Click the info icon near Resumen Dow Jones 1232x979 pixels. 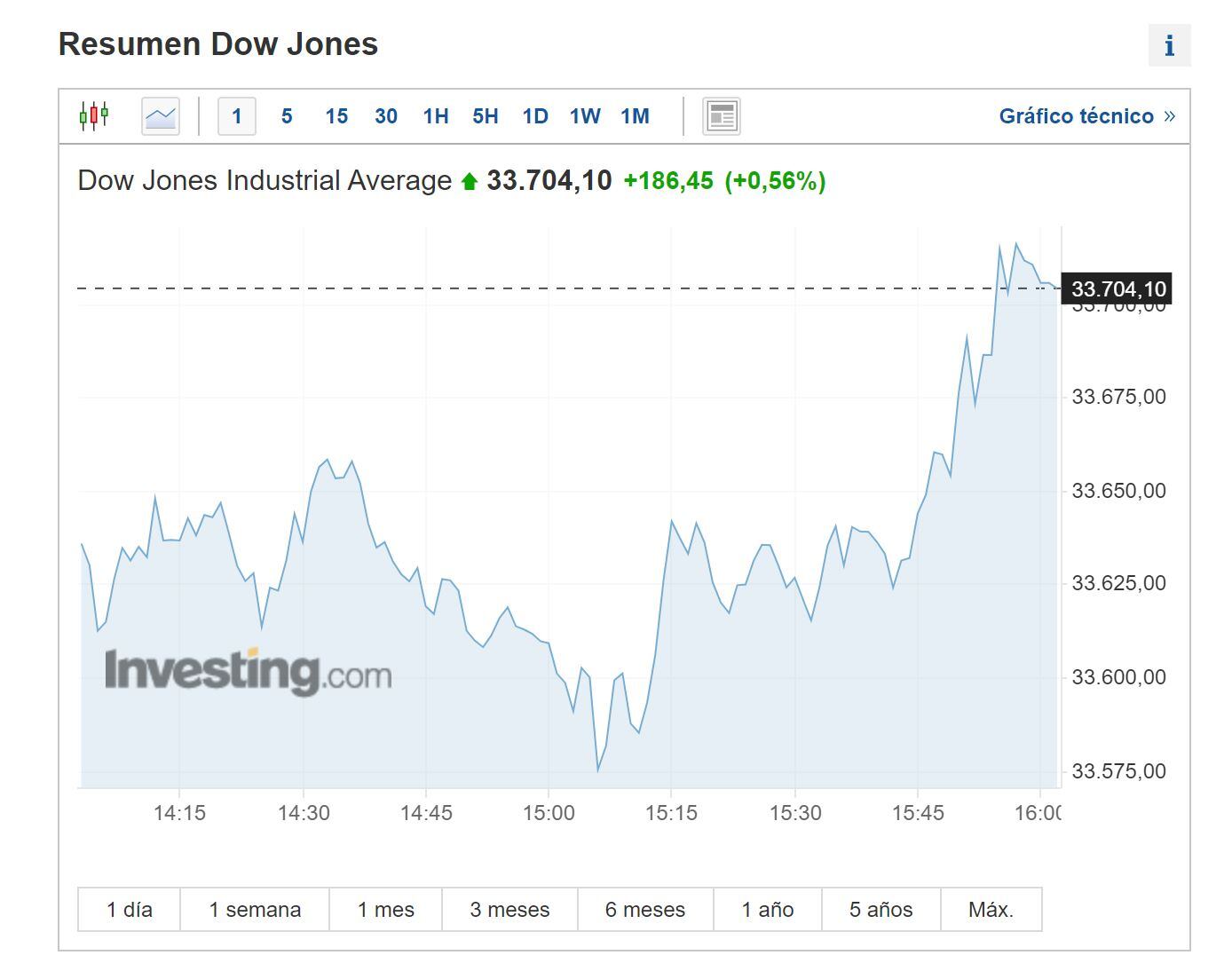pyautogui.click(x=1169, y=45)
